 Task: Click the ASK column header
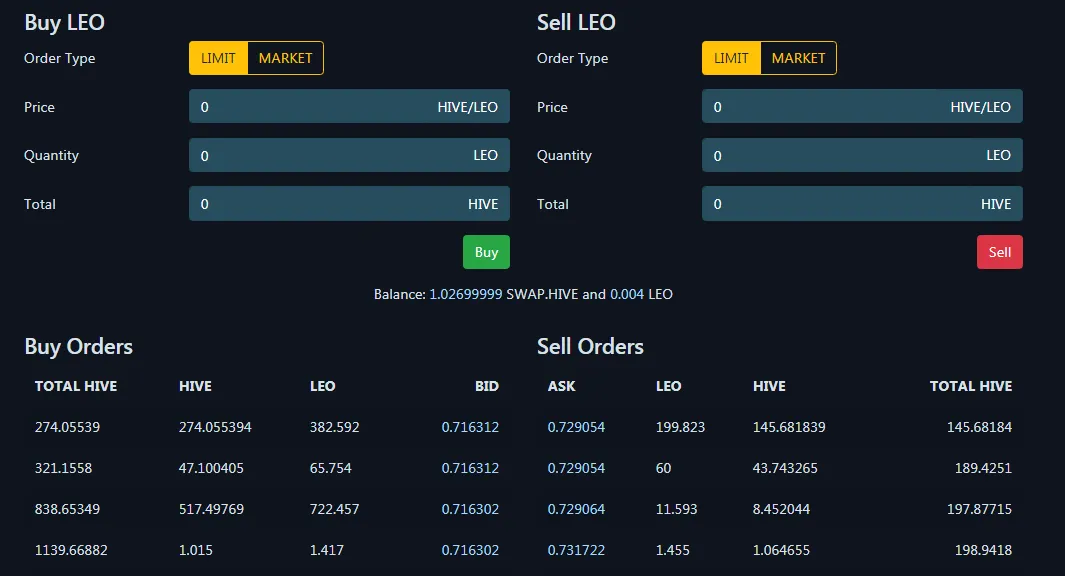[x=562, y=386]
